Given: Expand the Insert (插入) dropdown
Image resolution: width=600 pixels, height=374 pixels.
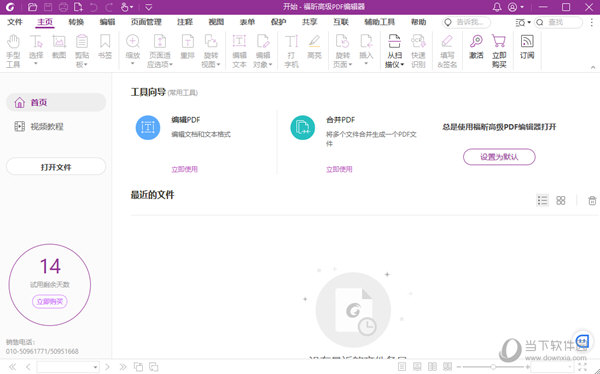Looking at the screenshot, I should pyautogui.click(x=366, y=64).
